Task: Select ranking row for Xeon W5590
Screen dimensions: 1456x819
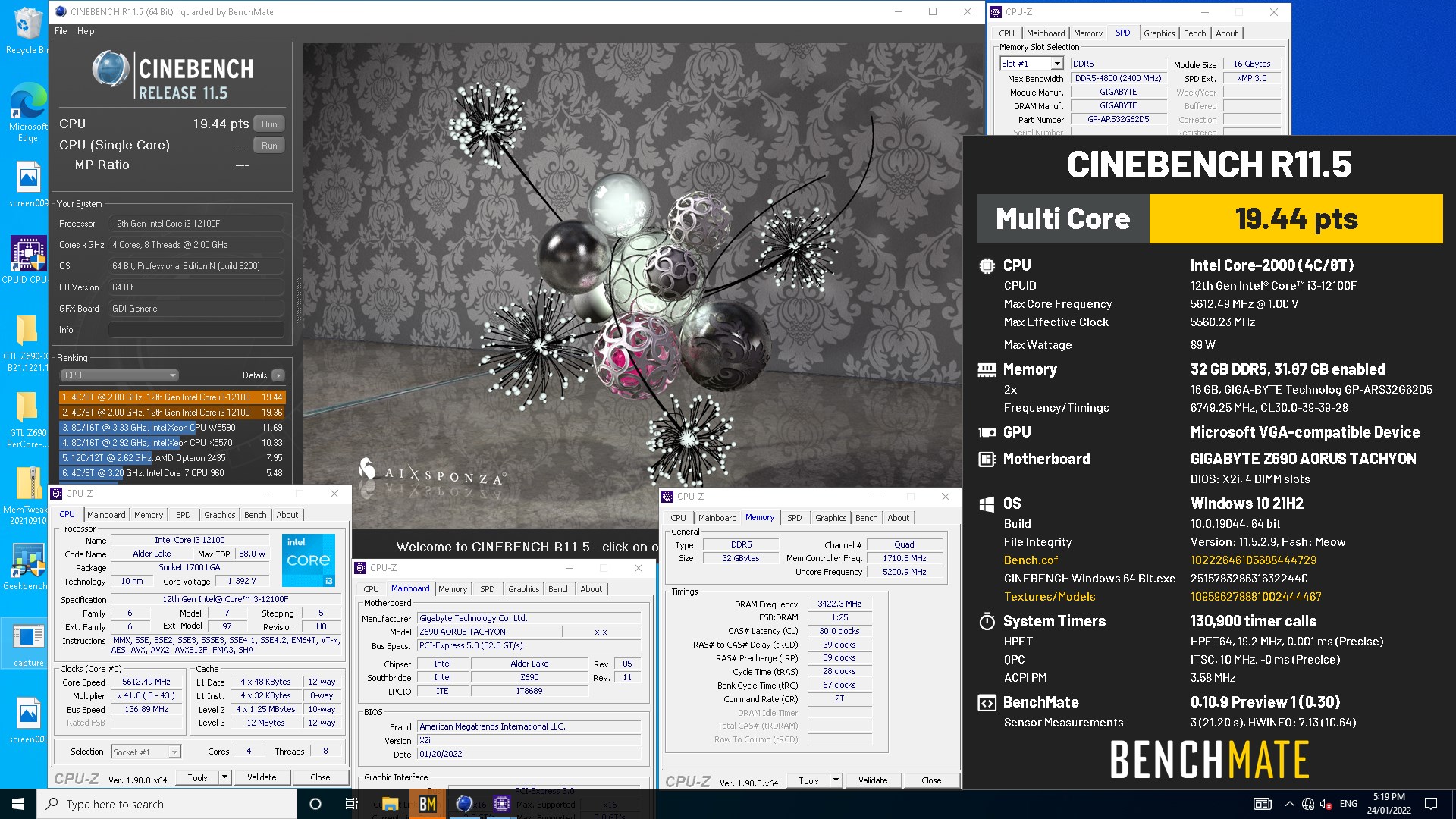Action: point(172,428)
